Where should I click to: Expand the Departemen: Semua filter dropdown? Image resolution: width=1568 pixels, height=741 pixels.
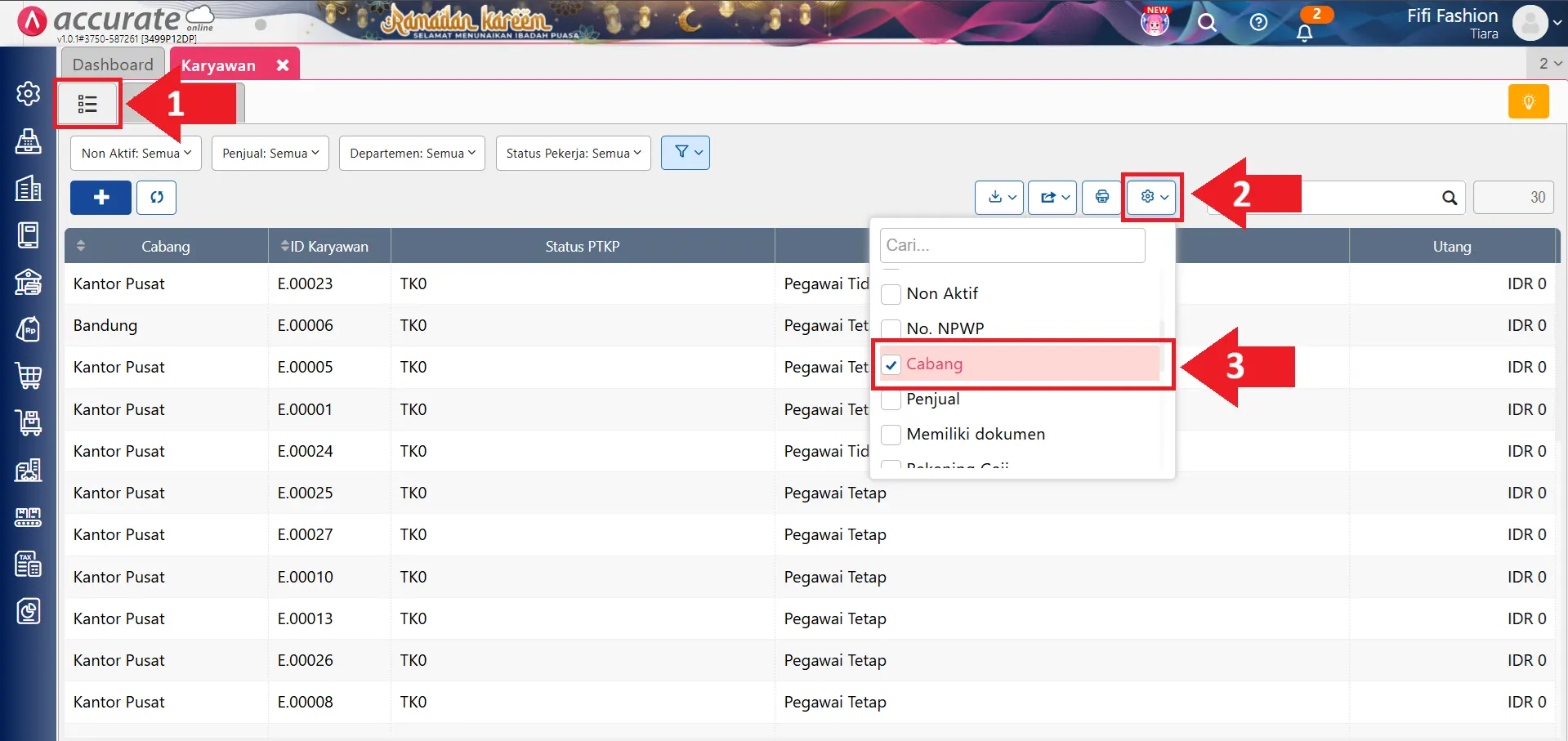412,153
